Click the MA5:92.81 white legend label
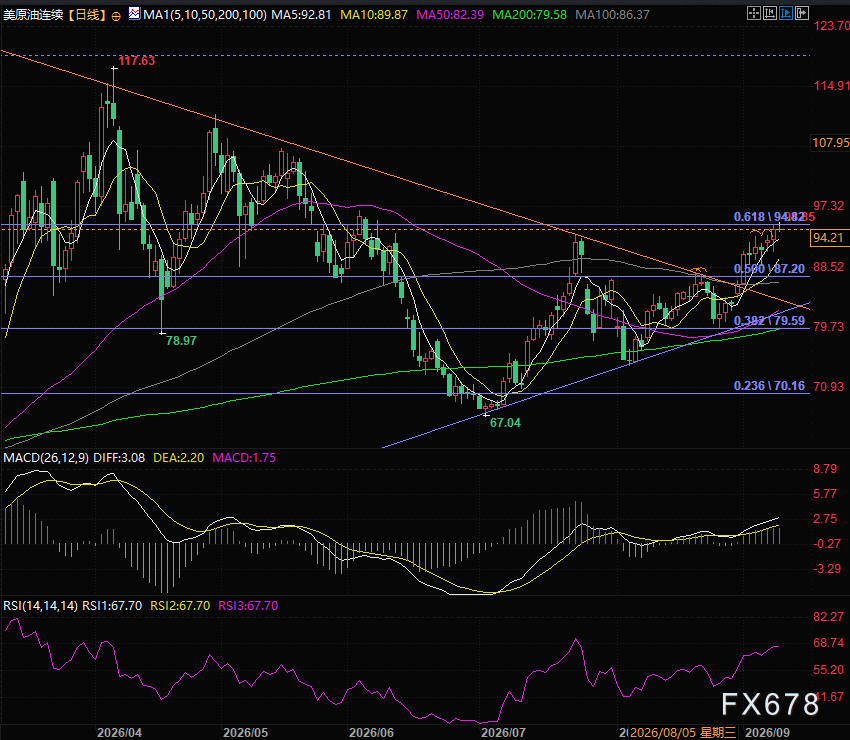The width and height of the screenshot is (850, 740). (x=301, y=15)
